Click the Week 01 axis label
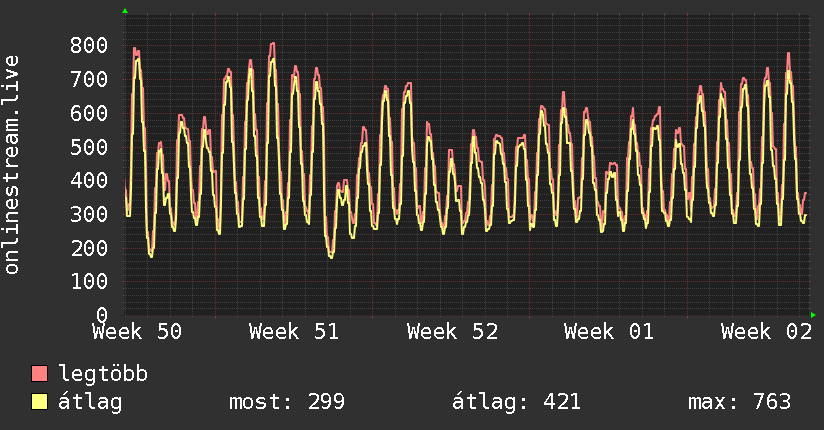 (x=609, y=332)
